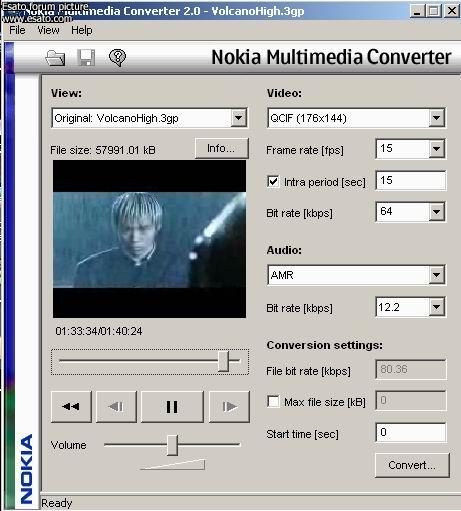Toggle the Intra period checkbox
This screenshot has height=511, width=461.
(x=273, y=182)
